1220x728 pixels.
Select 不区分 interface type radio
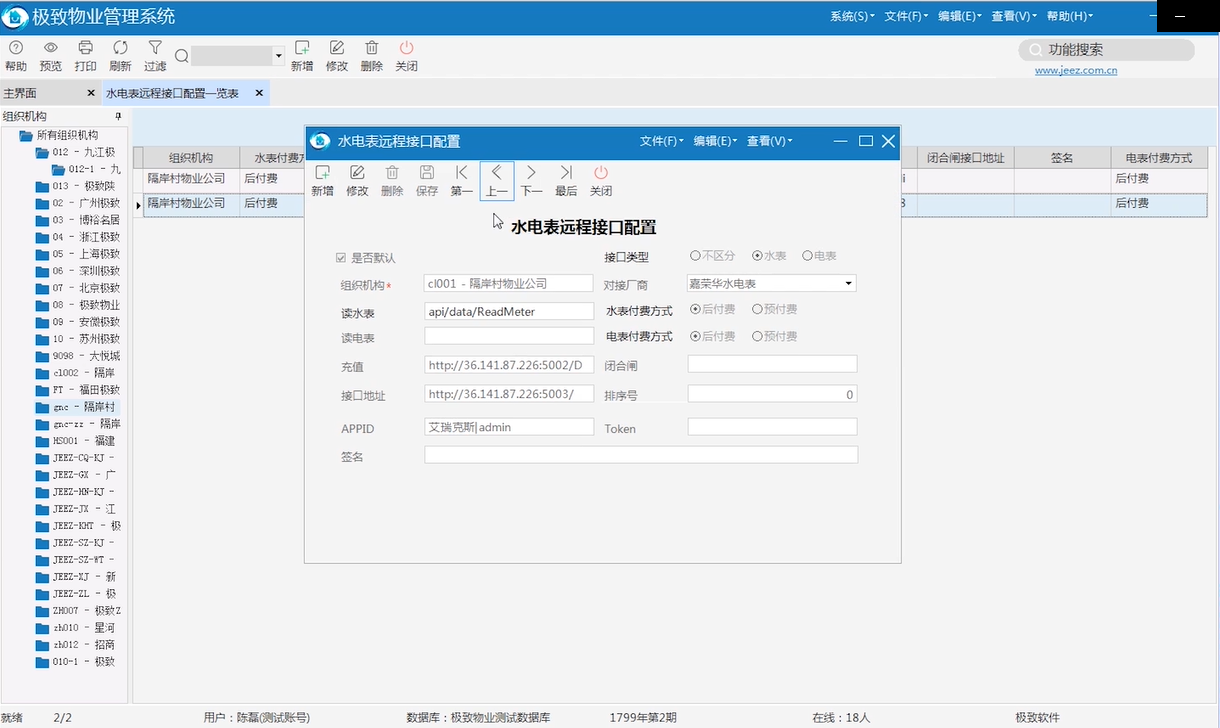pyautogui.click(x=695, y=256)
